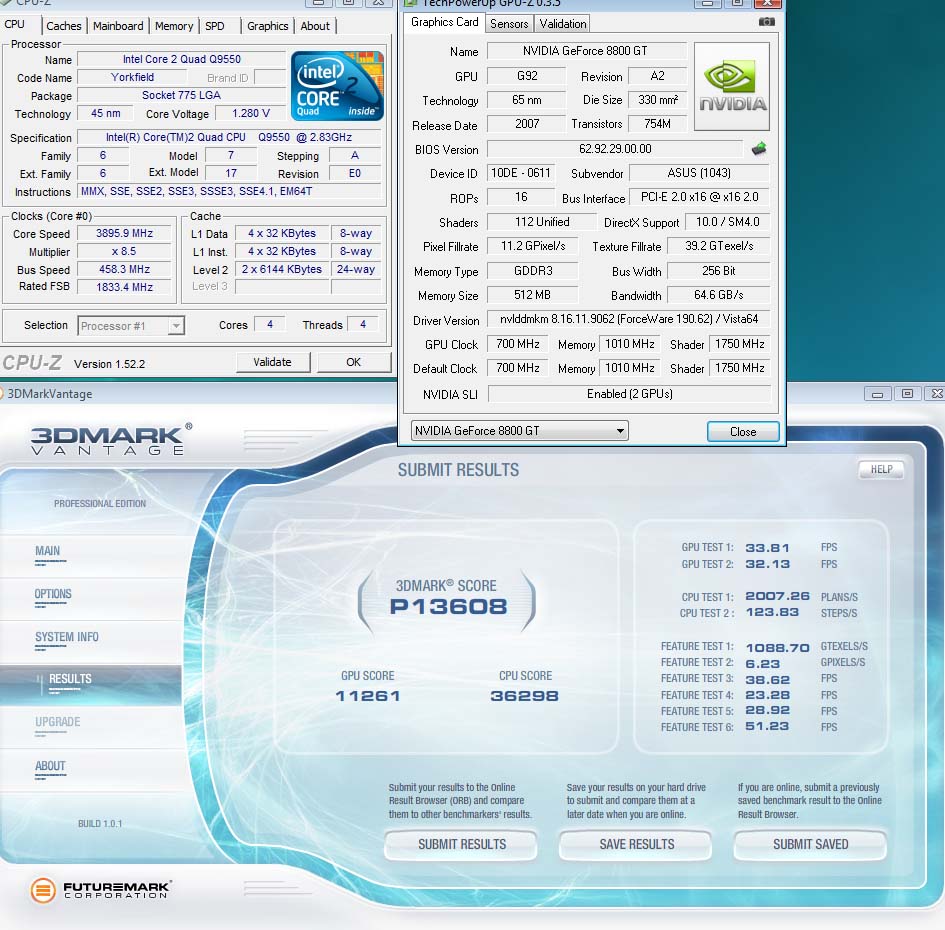Open the About tab in CPU-Z

(315, 26)
